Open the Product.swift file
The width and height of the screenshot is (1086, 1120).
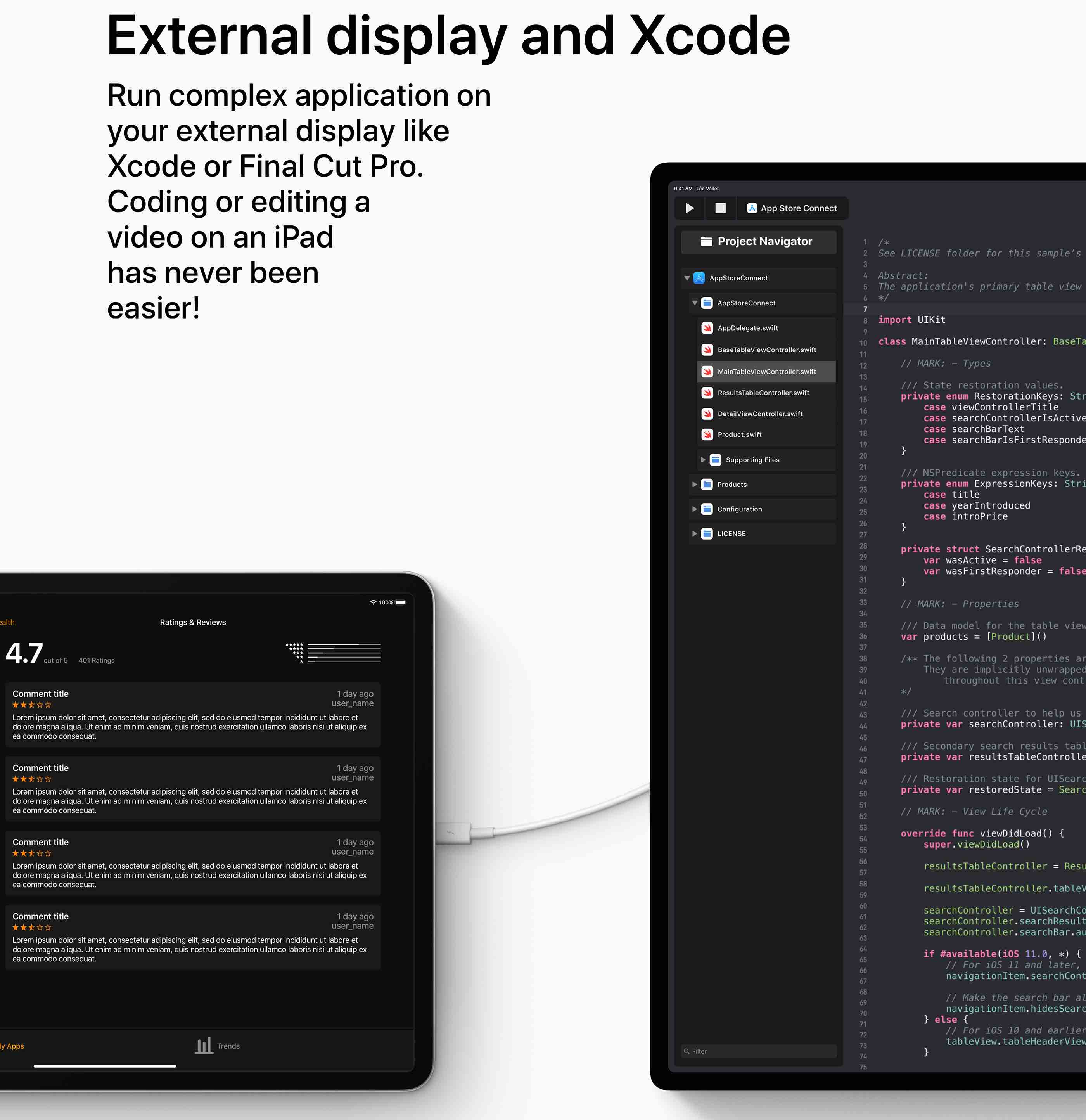(739, 434)
